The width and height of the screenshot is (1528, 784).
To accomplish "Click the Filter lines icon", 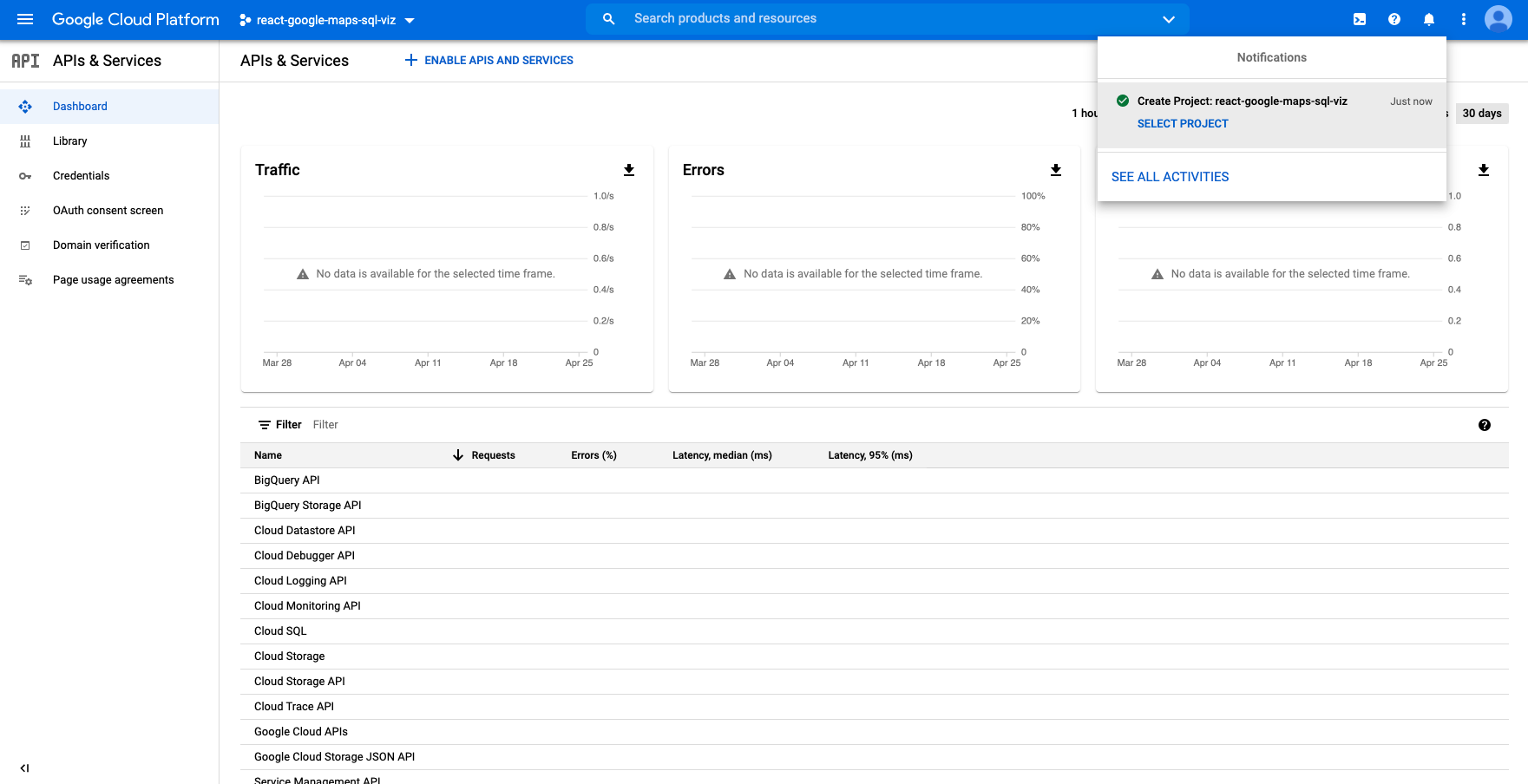I will coord(265,425).
